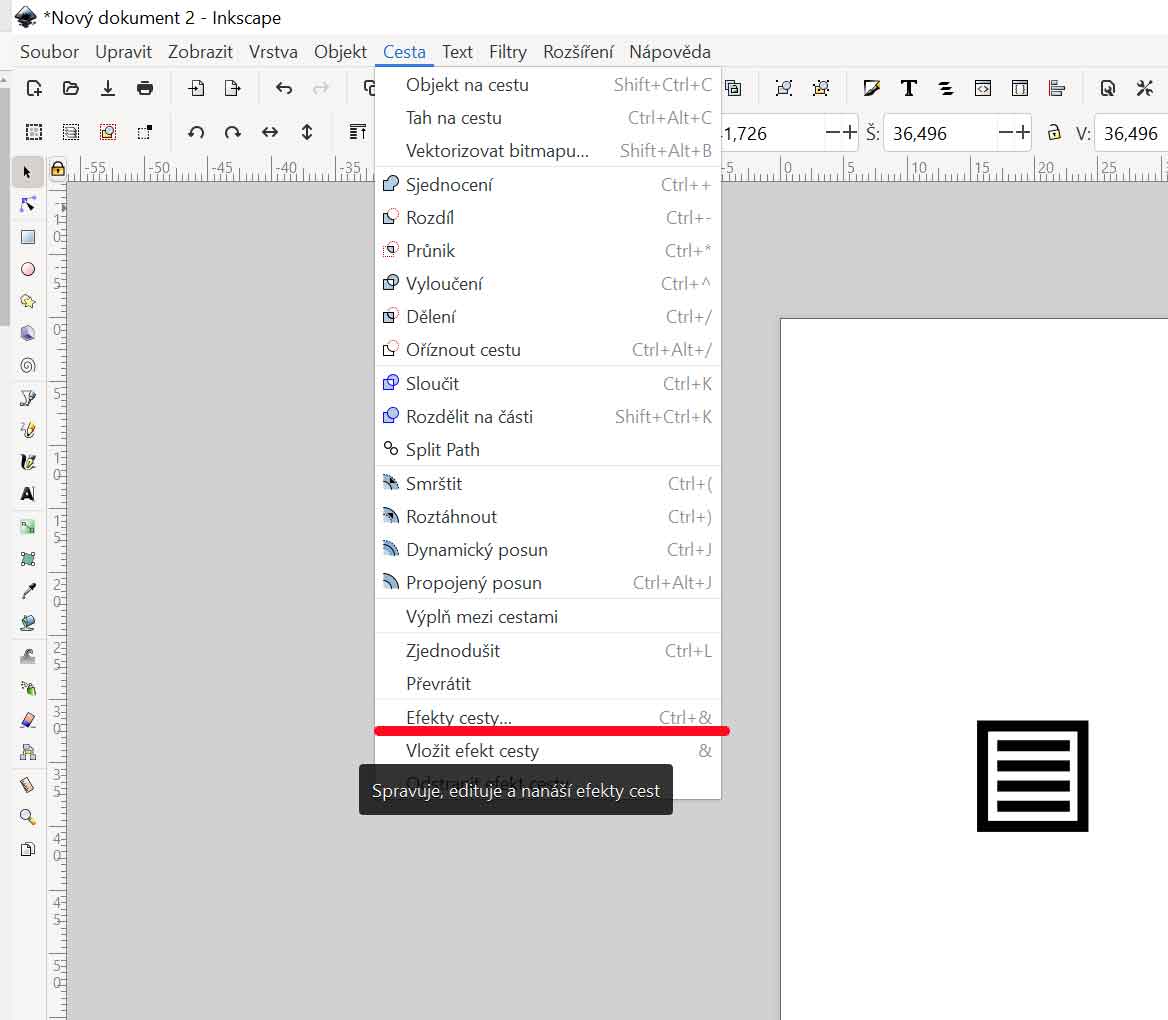This screenshot has width=1168, height=1020.
Task: Open the Filtry menu
Action: (x=508, y=52)
